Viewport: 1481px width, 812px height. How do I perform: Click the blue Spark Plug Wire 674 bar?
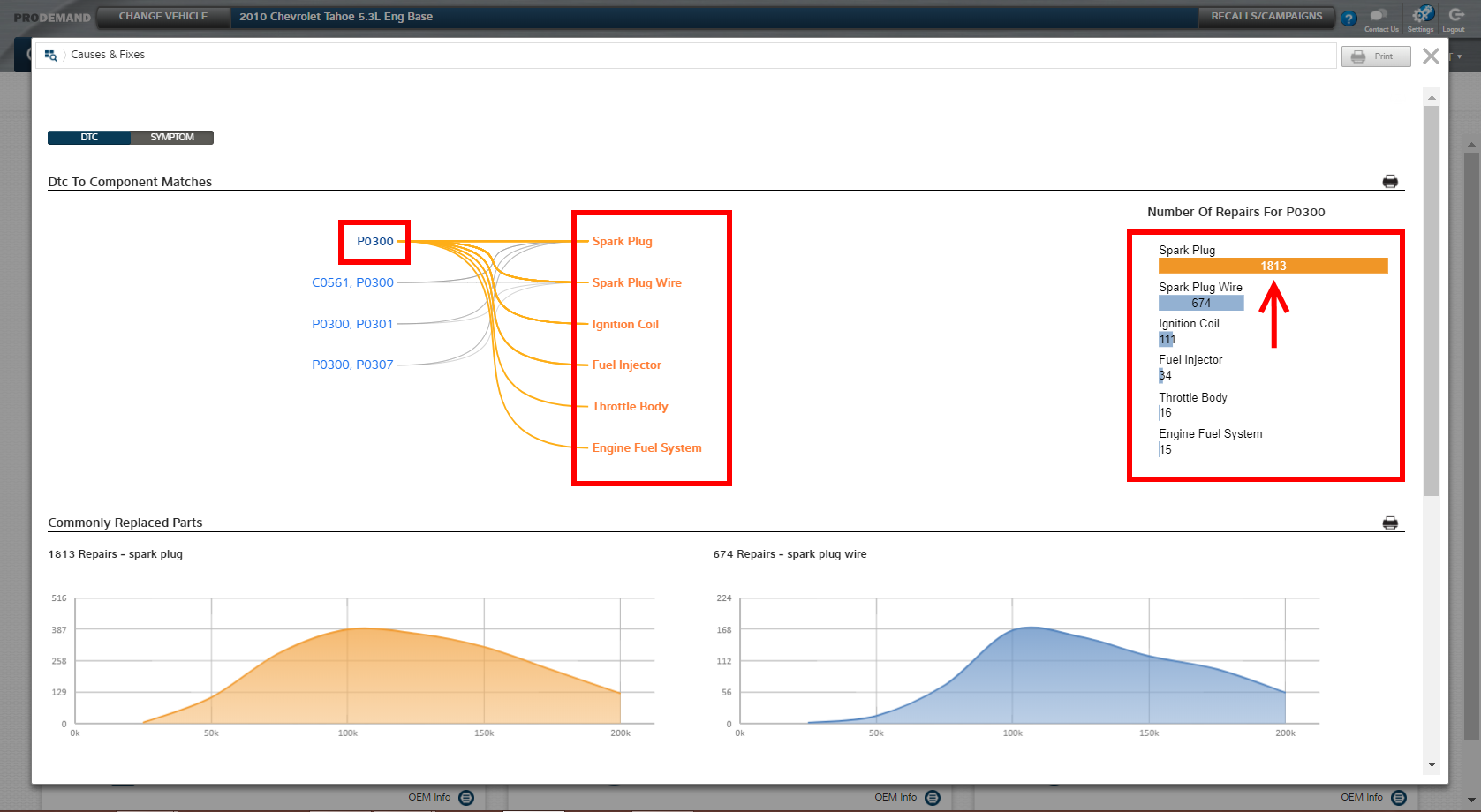tap(1200, 303)
